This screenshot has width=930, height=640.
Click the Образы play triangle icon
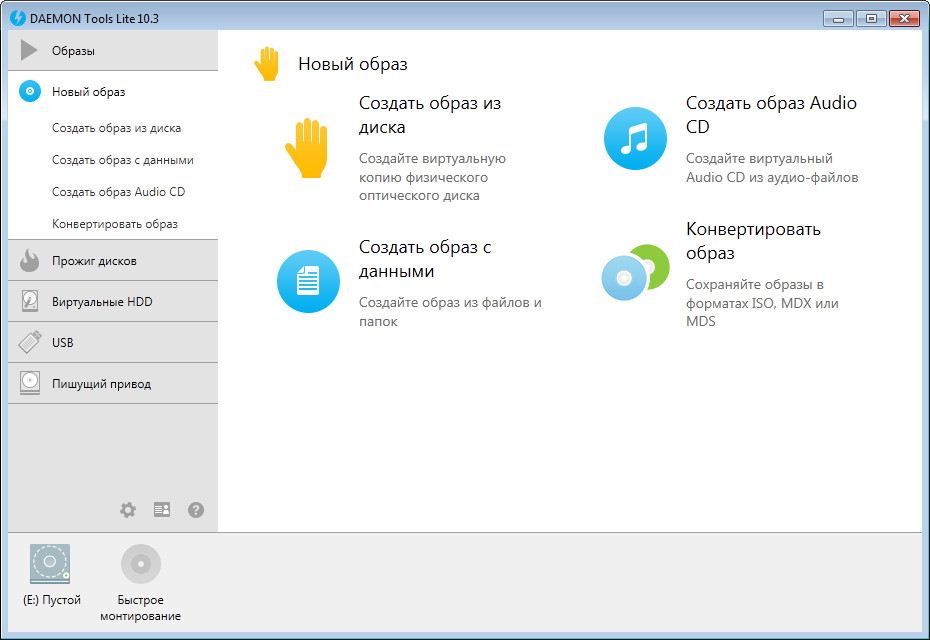(x=28, y=50)
